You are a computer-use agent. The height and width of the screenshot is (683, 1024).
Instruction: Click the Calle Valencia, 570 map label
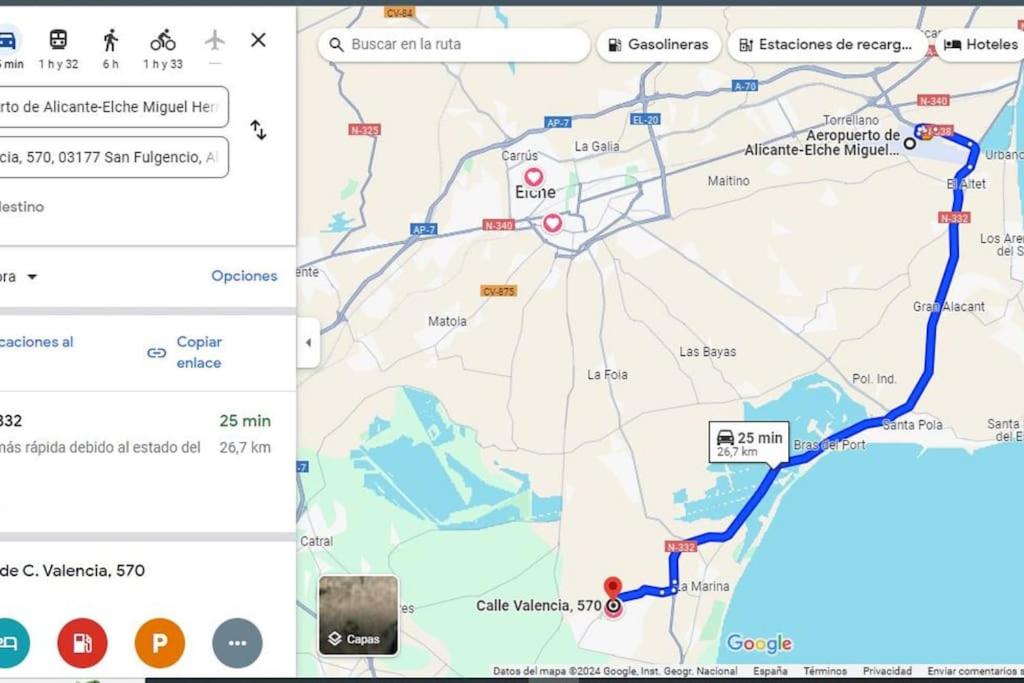point(539,605)
